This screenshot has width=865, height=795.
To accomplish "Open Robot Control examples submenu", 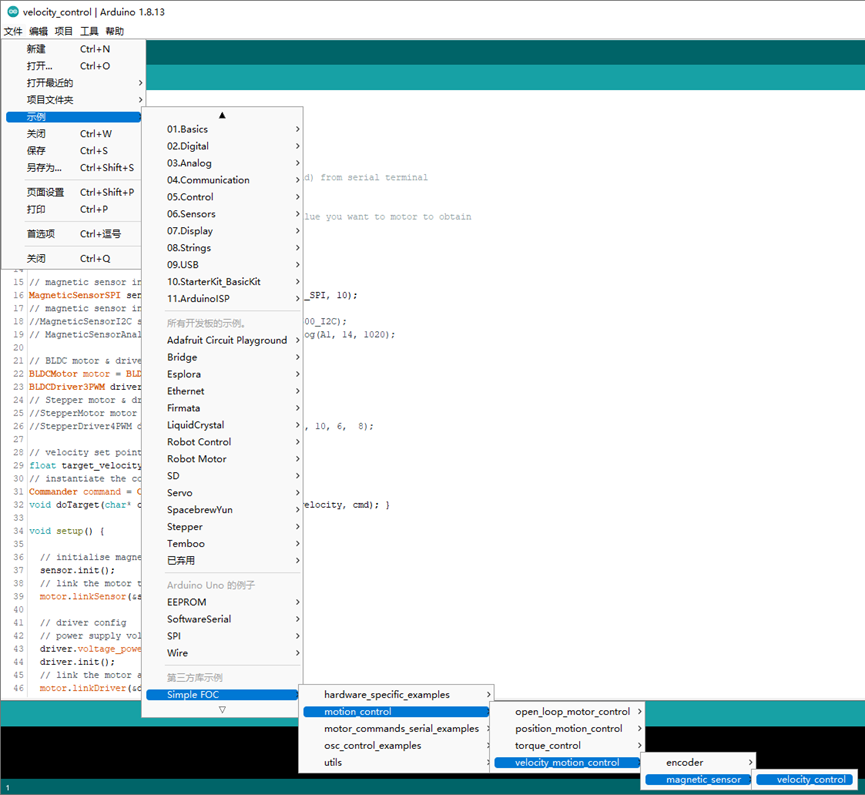I will [x=223, y=442].
